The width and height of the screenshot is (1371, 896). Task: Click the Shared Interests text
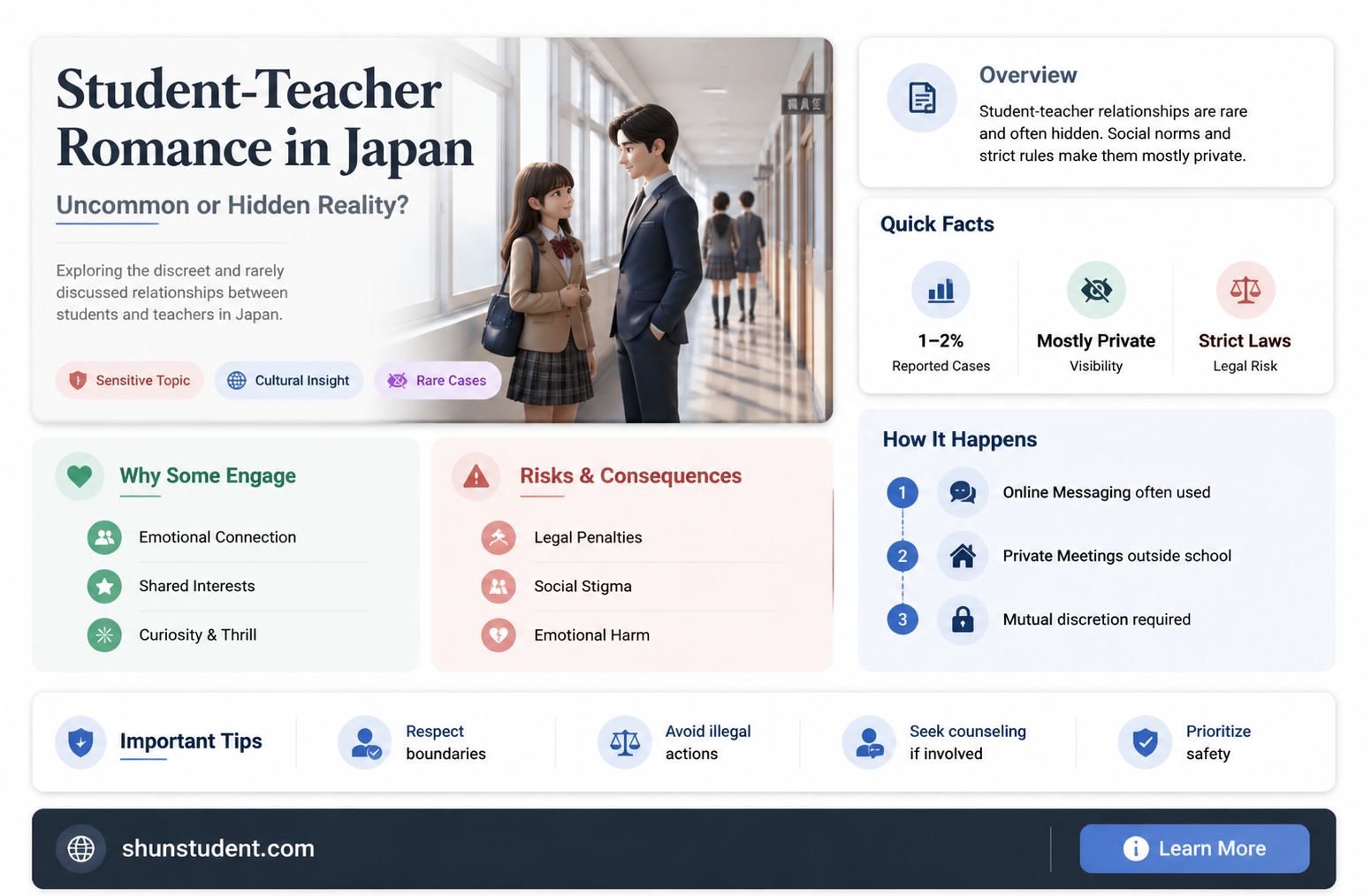197,586
